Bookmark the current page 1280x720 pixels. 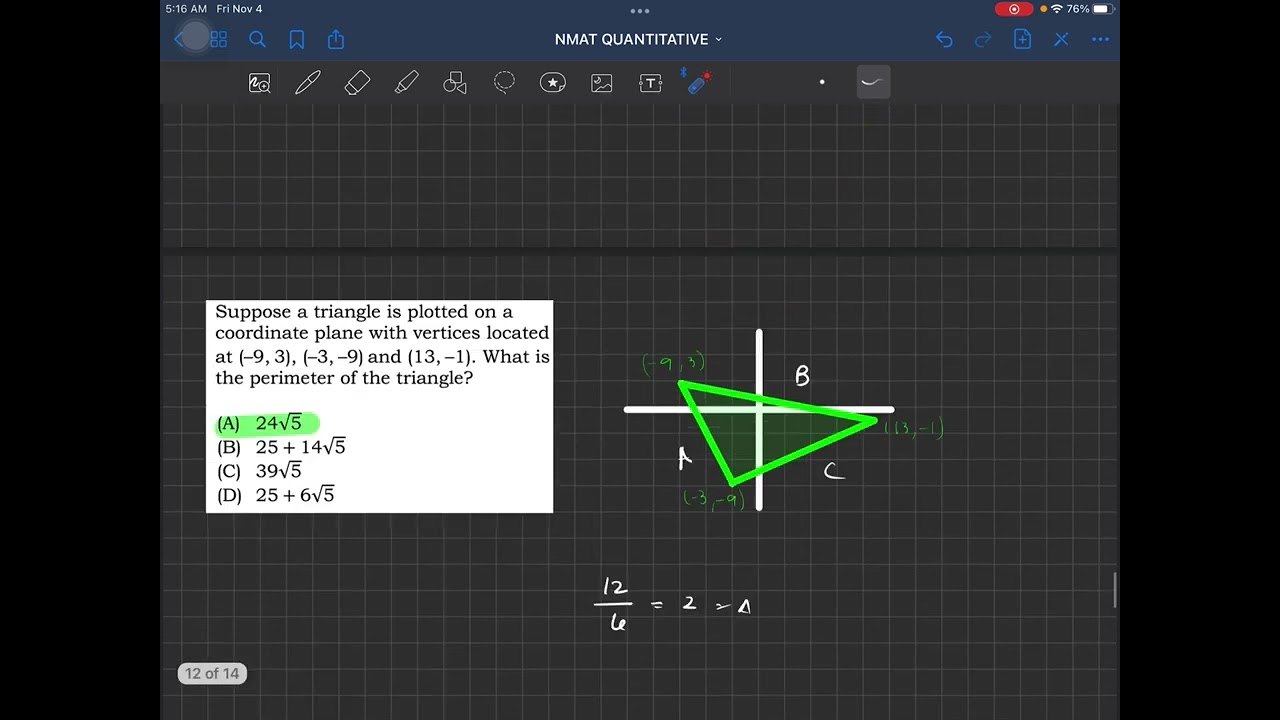pyautogui.click(x=297, y=40)
